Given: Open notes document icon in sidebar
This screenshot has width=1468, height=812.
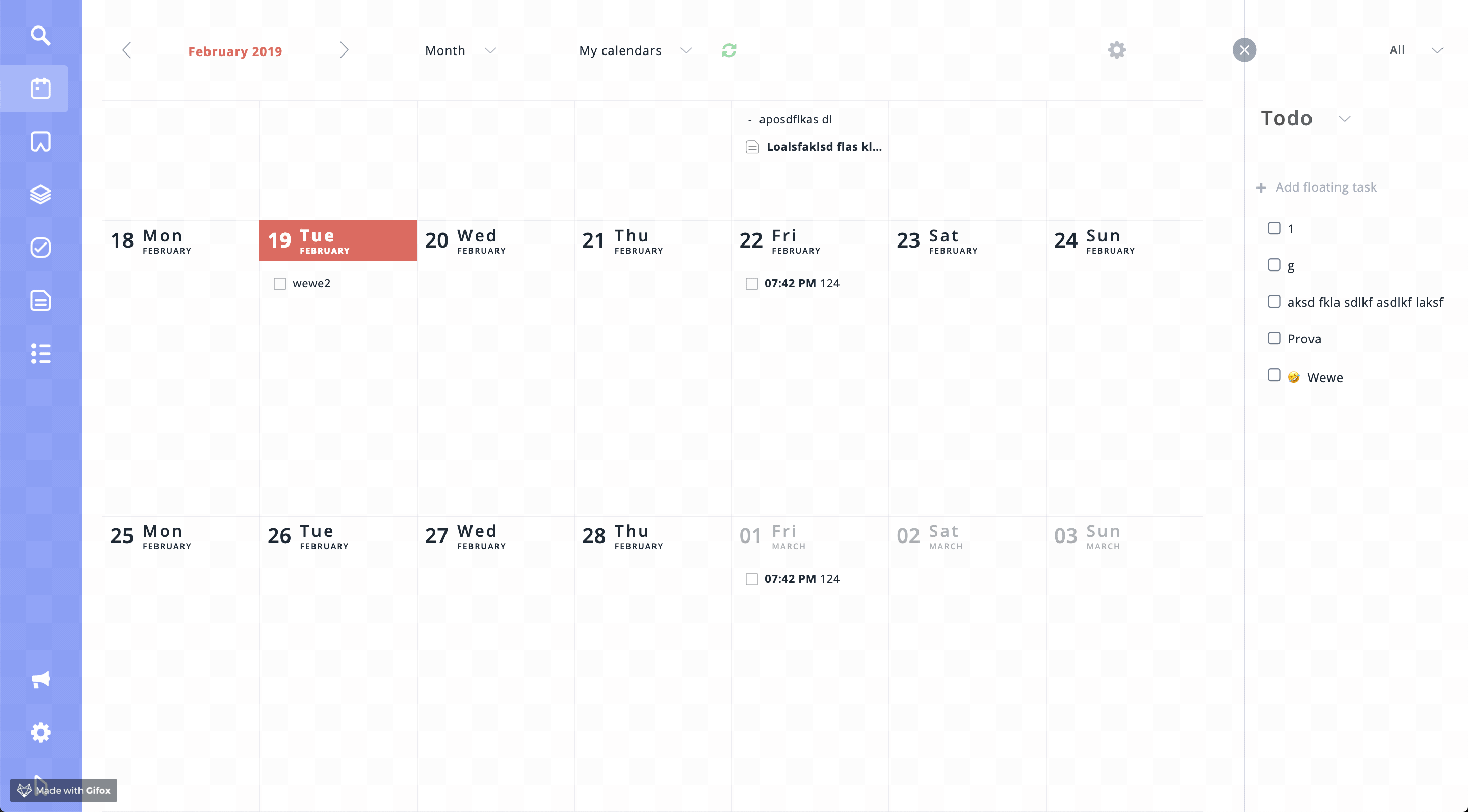Looking at the screenshot, I should [x=40, y=301].
